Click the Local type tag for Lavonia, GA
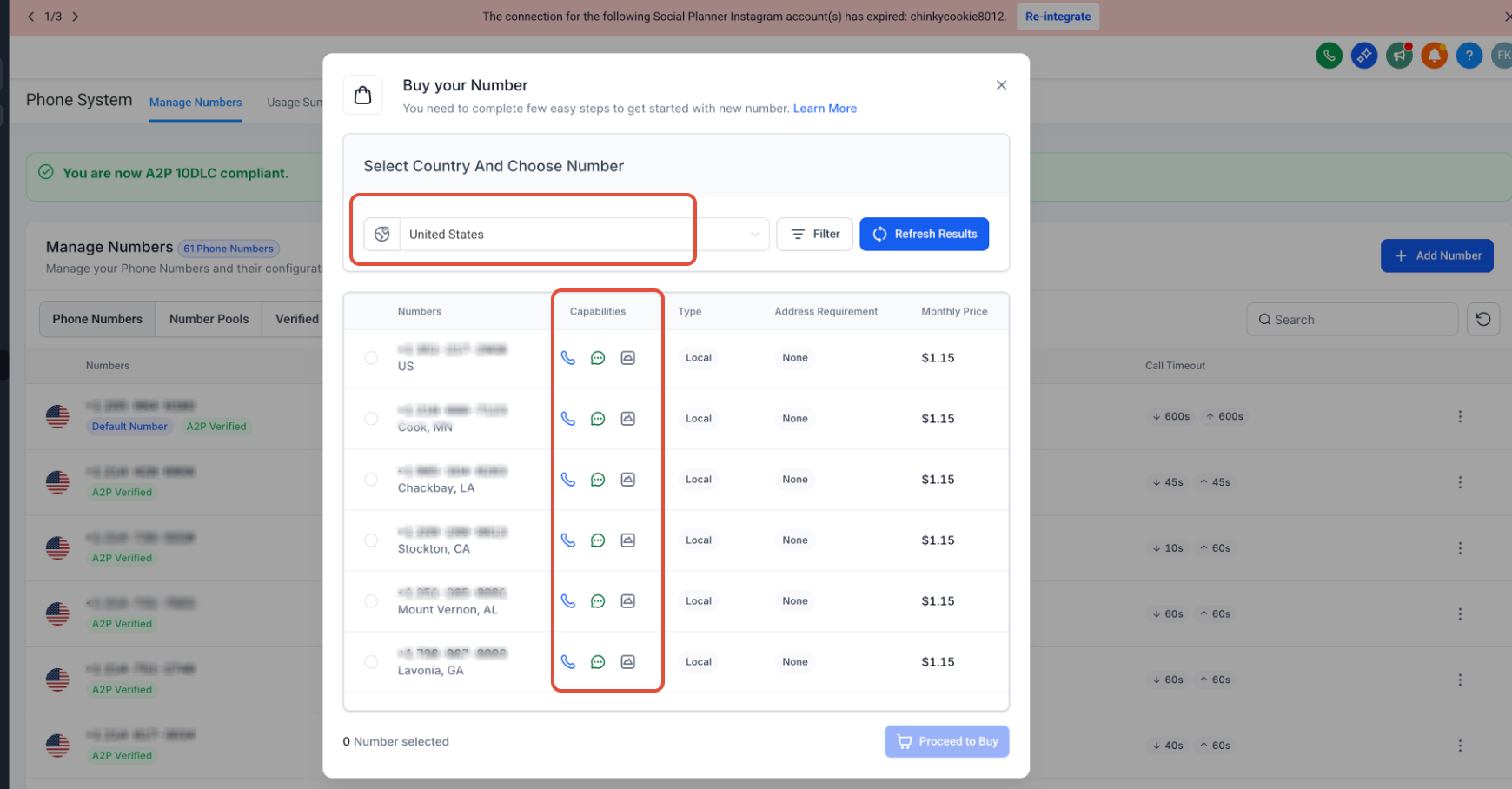 [x=698, y=661]
